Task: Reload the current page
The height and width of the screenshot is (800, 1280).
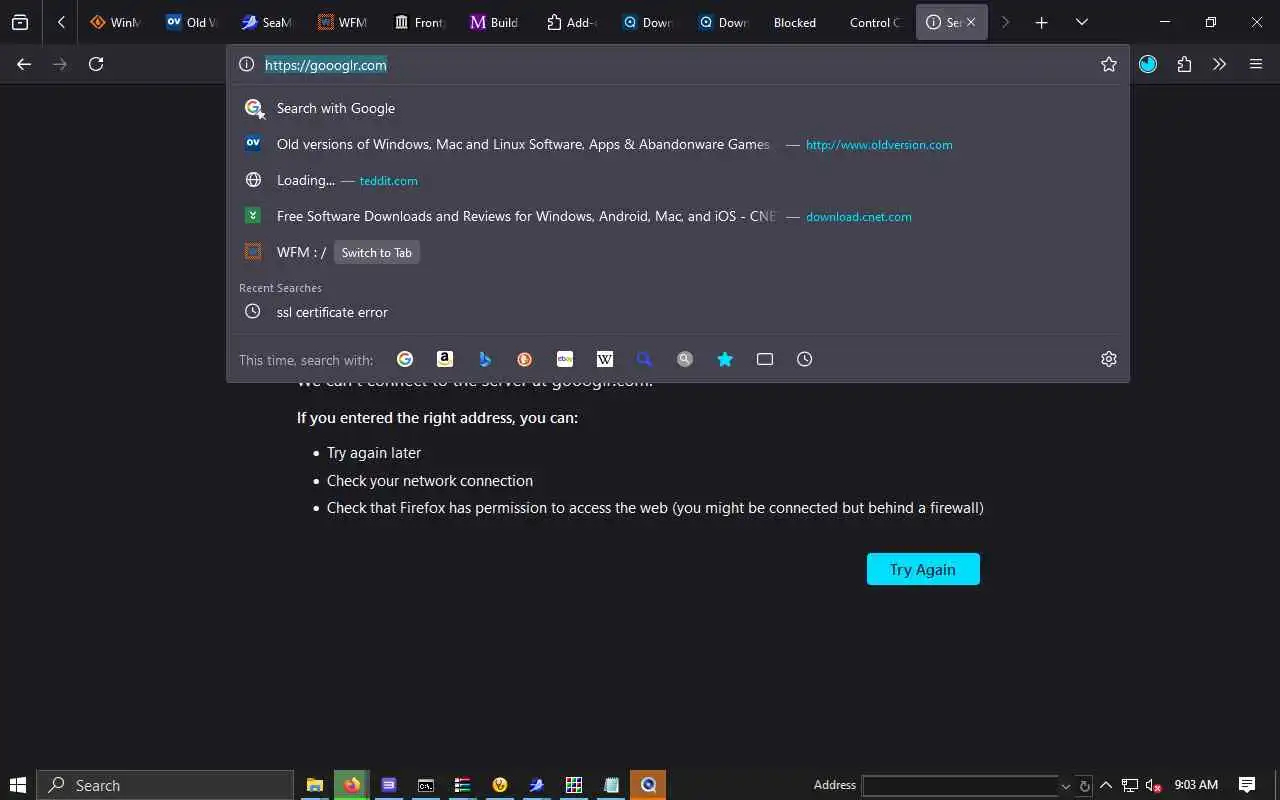Action: click(96, 64)
